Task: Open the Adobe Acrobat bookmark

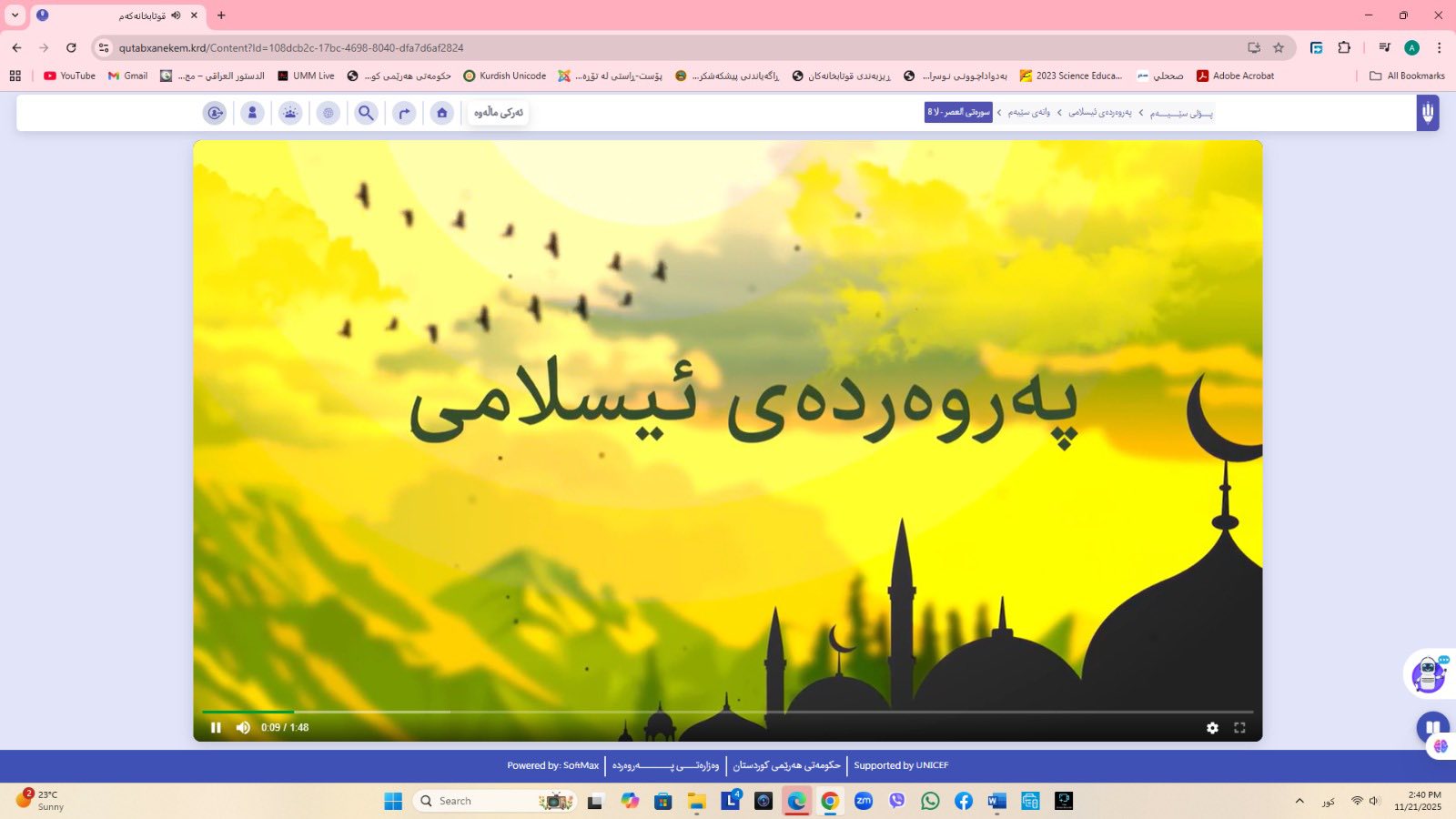Action: (1235, 76)
